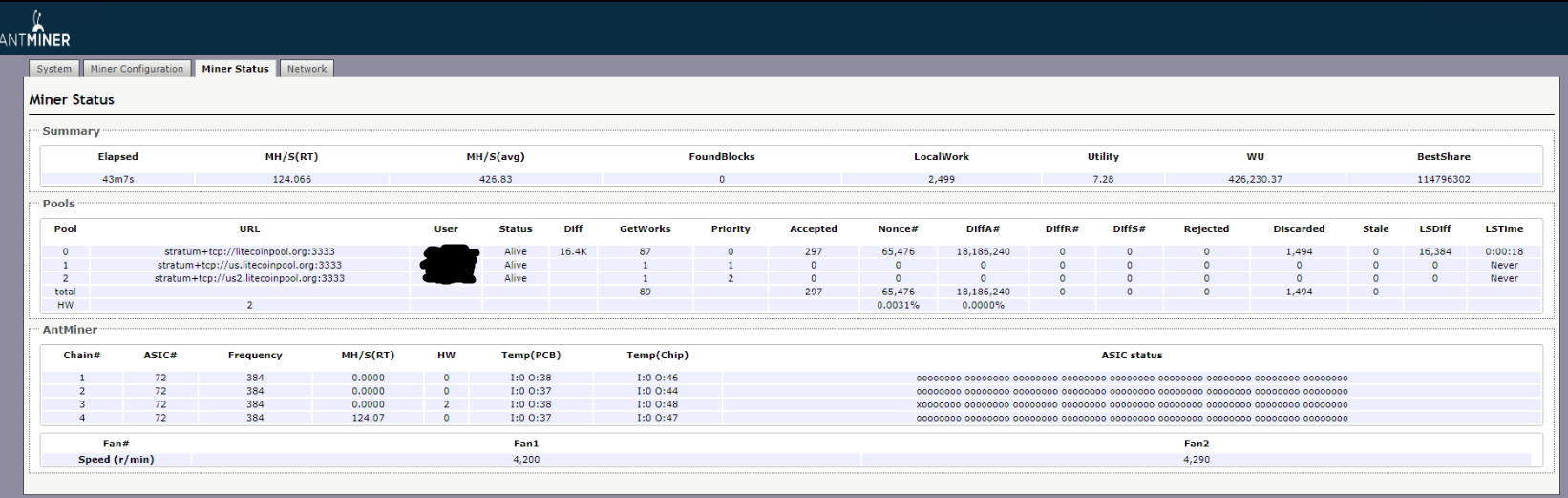The height and width of the screenshot is (498, 1568).
Task: Click the Miner Status page heading
Action: point(72,99)
